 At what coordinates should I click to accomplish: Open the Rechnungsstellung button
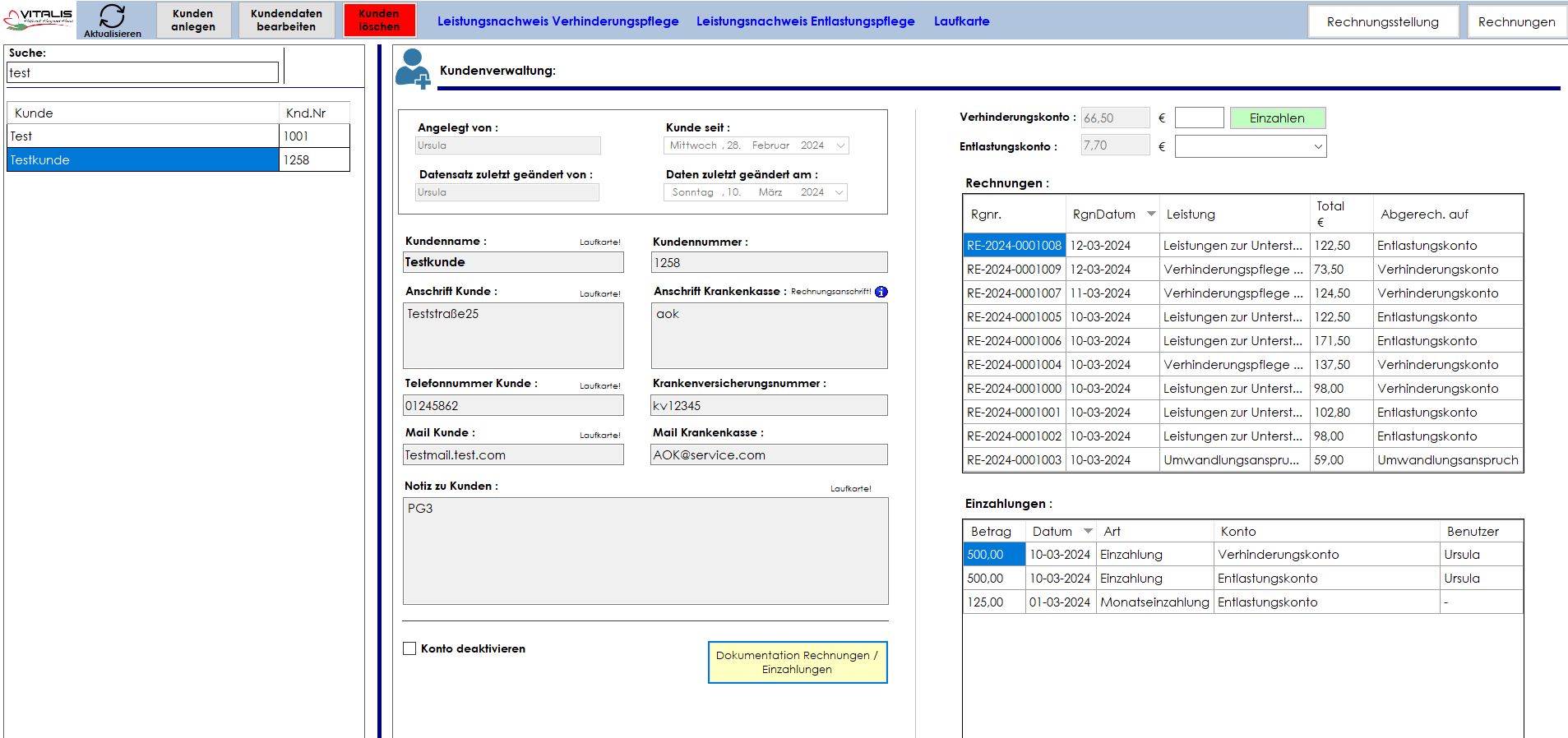tap(1382, 22)
